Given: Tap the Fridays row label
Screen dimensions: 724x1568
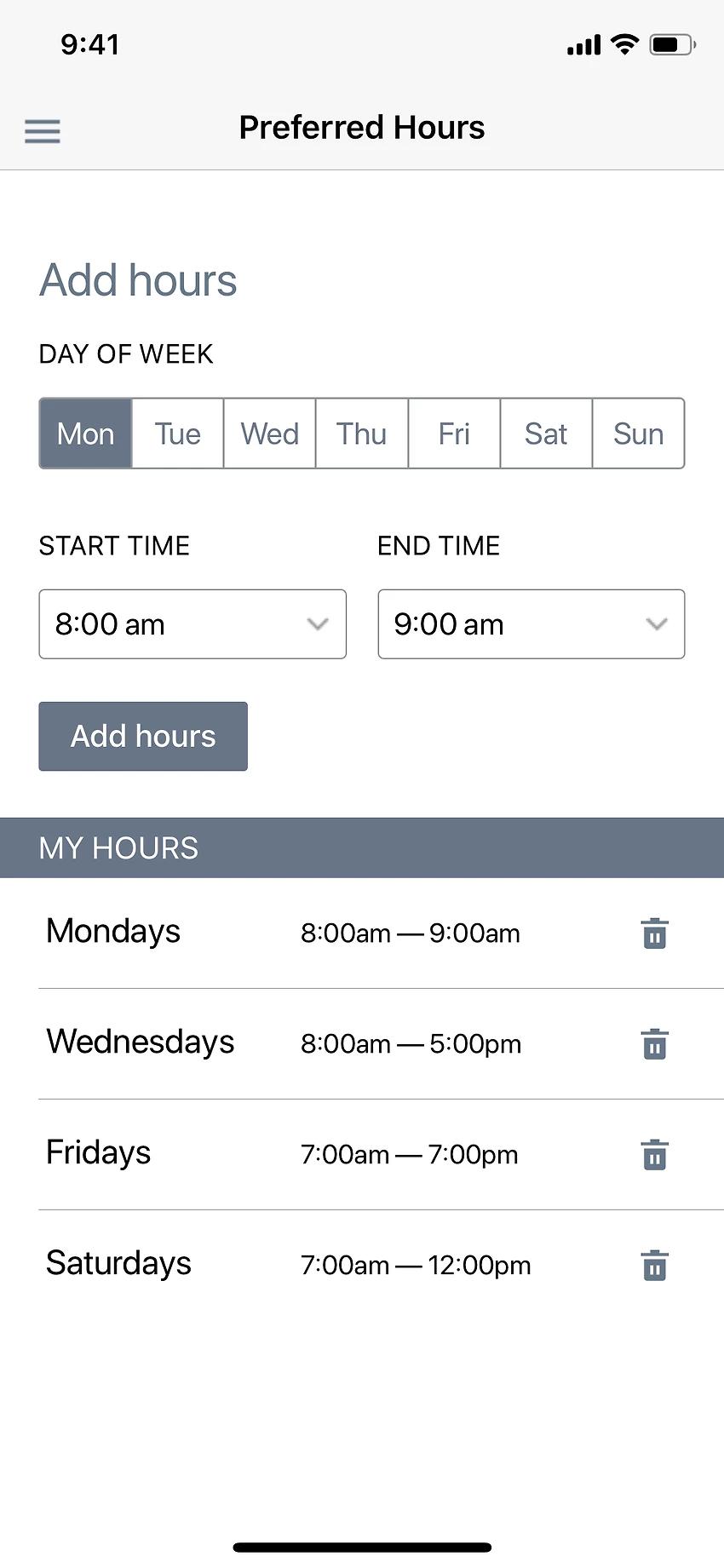Looking at the screenshot, I should [x=99, y=1153].
